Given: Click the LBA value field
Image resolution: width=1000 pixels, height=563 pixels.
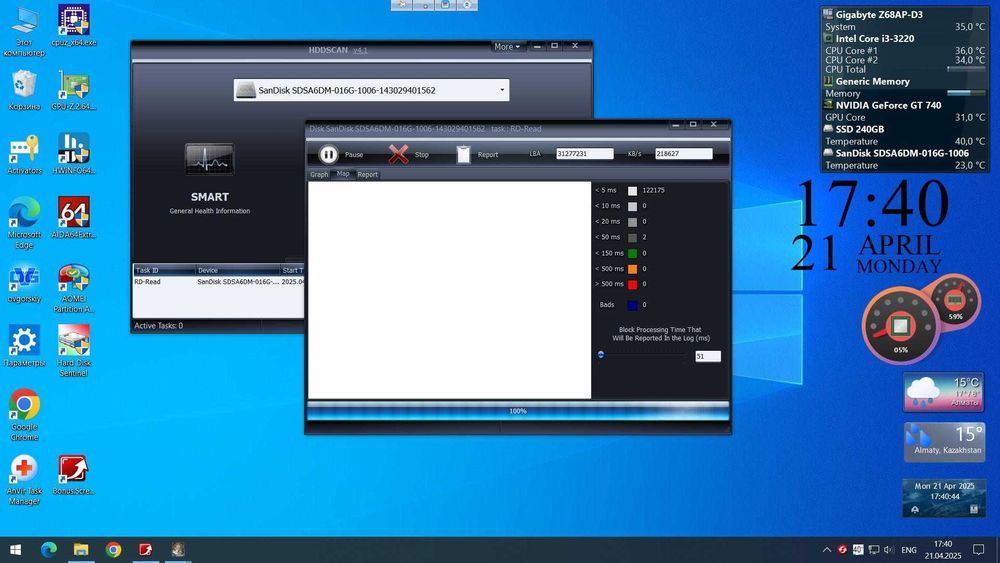Looking at the screenshot, I should tap(584, 154).
